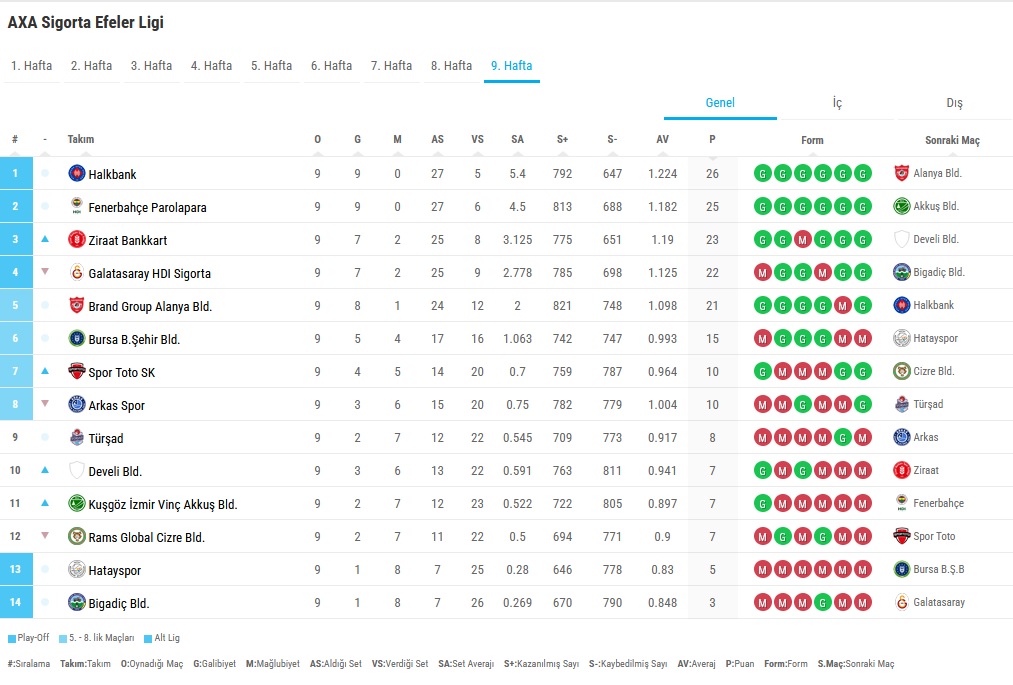Click Hatayspor next-match logo in Bursa row

point(901,338)
